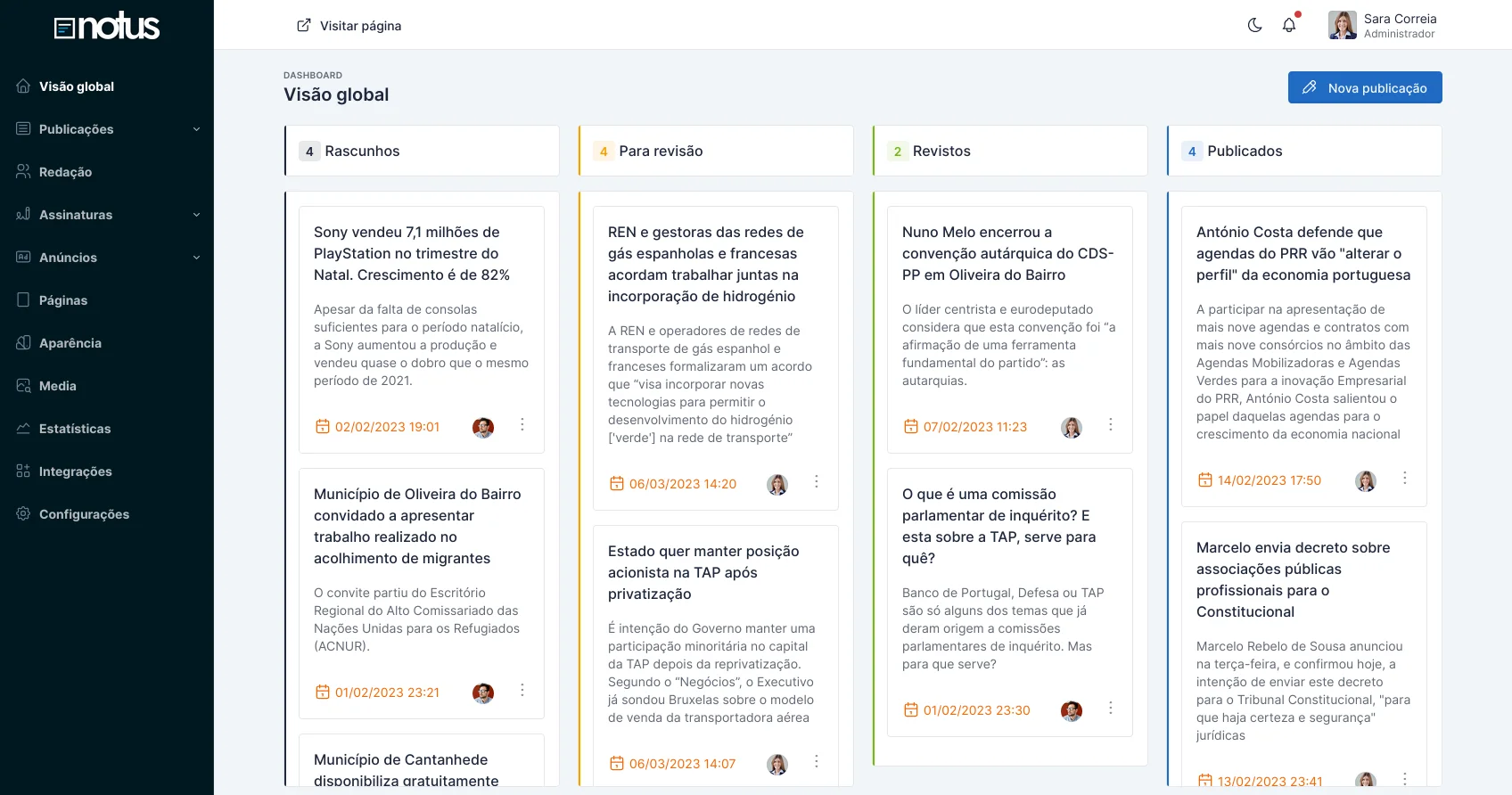Create a new post with Nova publicação
This screenshot has height=795, width=1512.
coord(1364,87)
